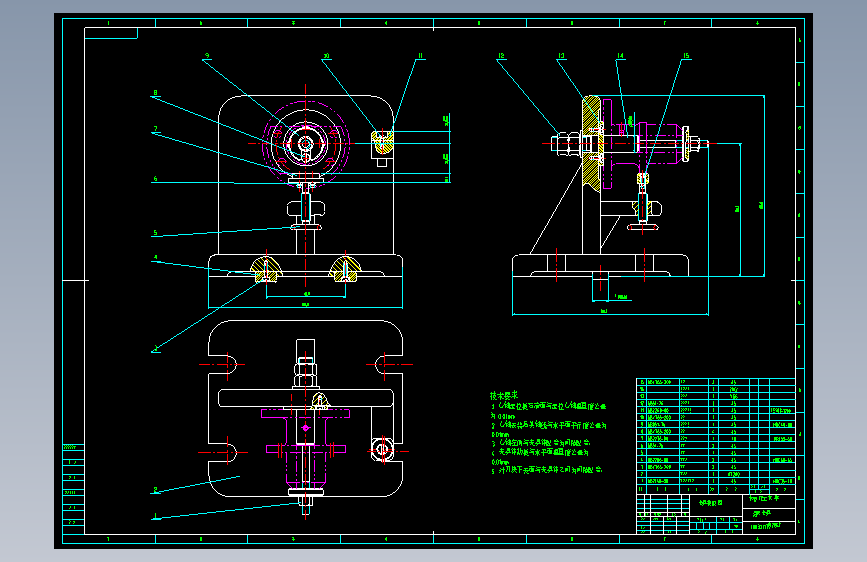The width and height of the screenshot is (867, 562).
Task: Click part callout number 7
Action: [155, 129]
